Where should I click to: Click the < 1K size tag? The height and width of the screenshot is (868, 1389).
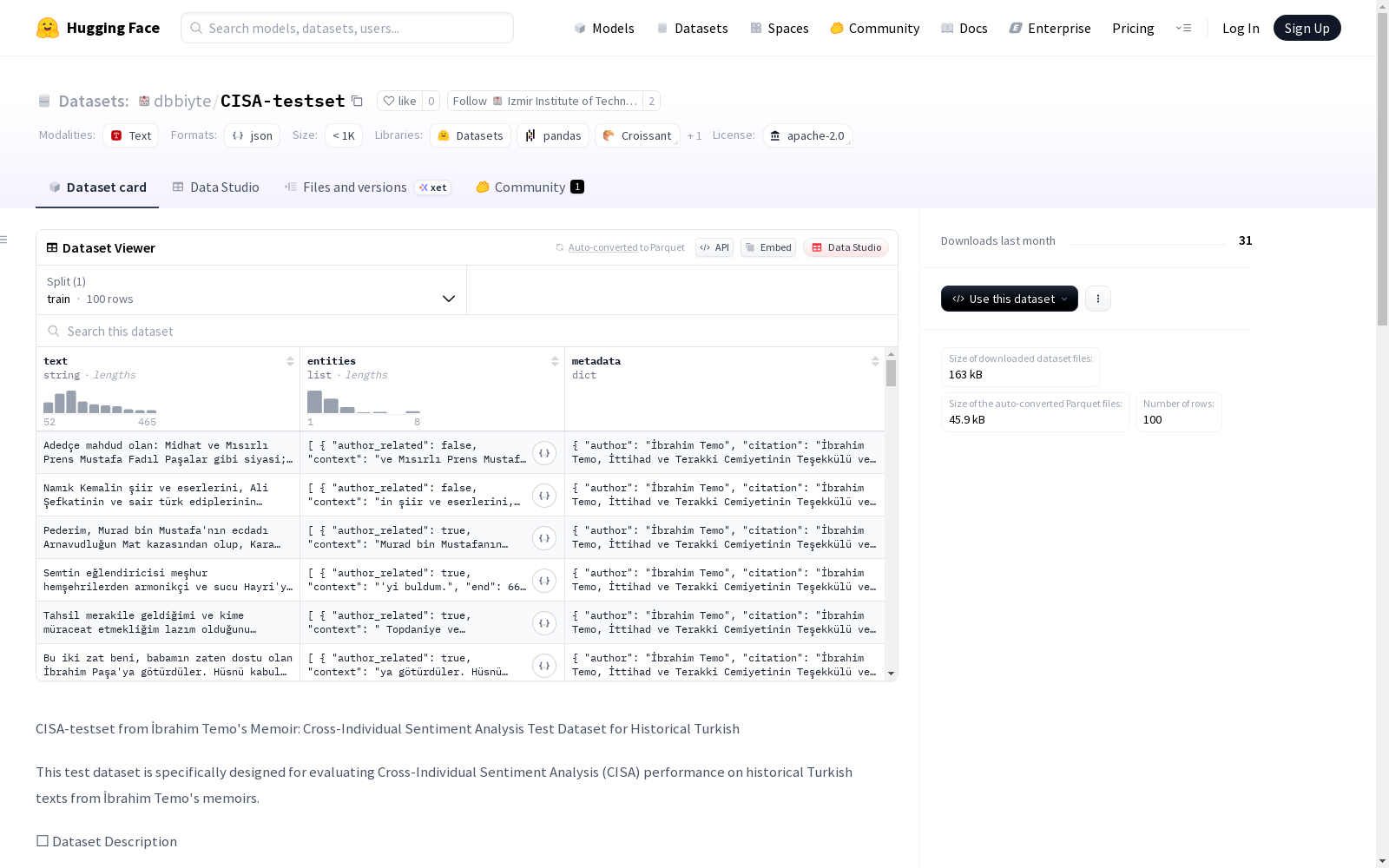coord(344,135)
